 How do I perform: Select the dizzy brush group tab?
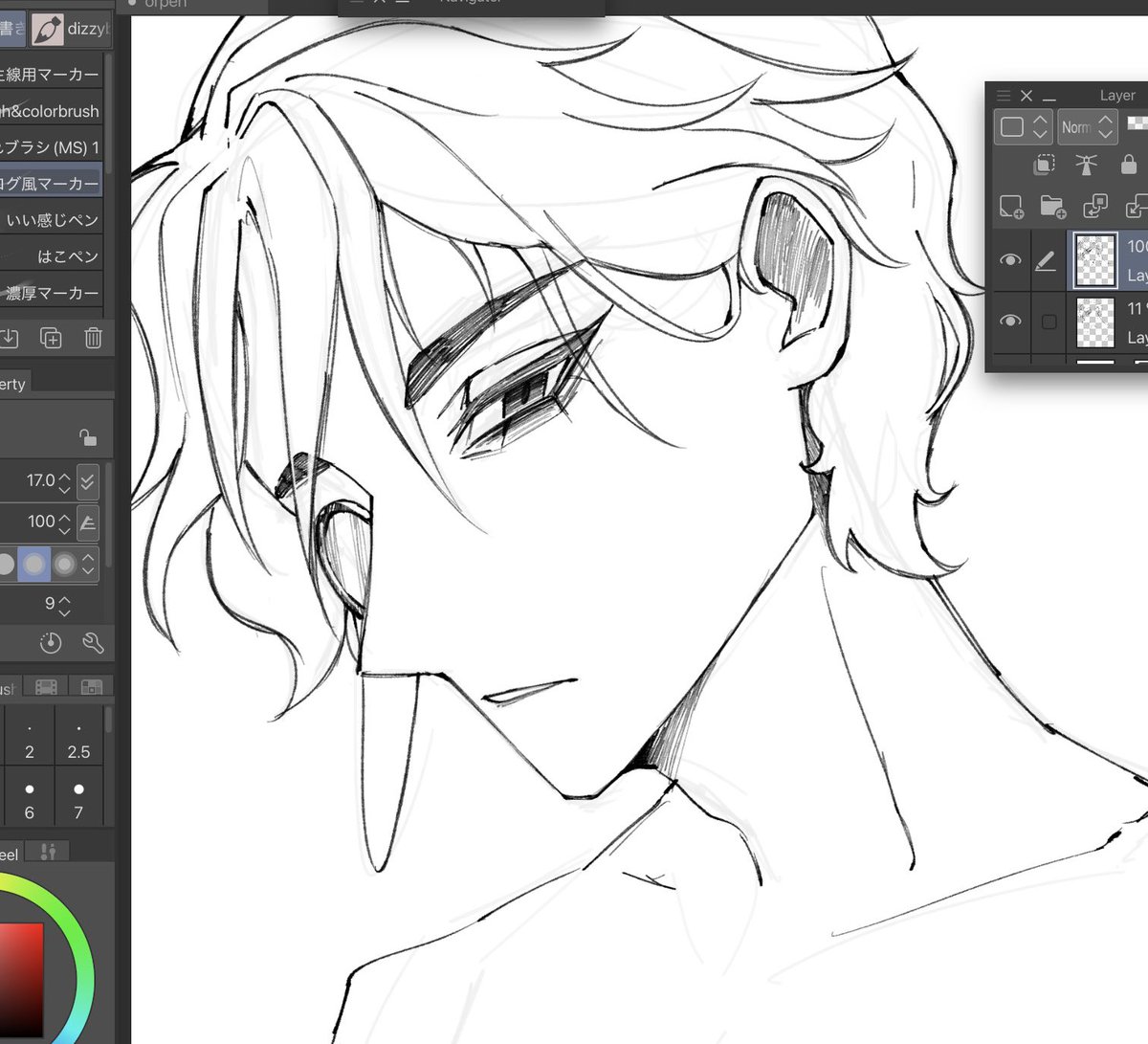pos(72,29)
